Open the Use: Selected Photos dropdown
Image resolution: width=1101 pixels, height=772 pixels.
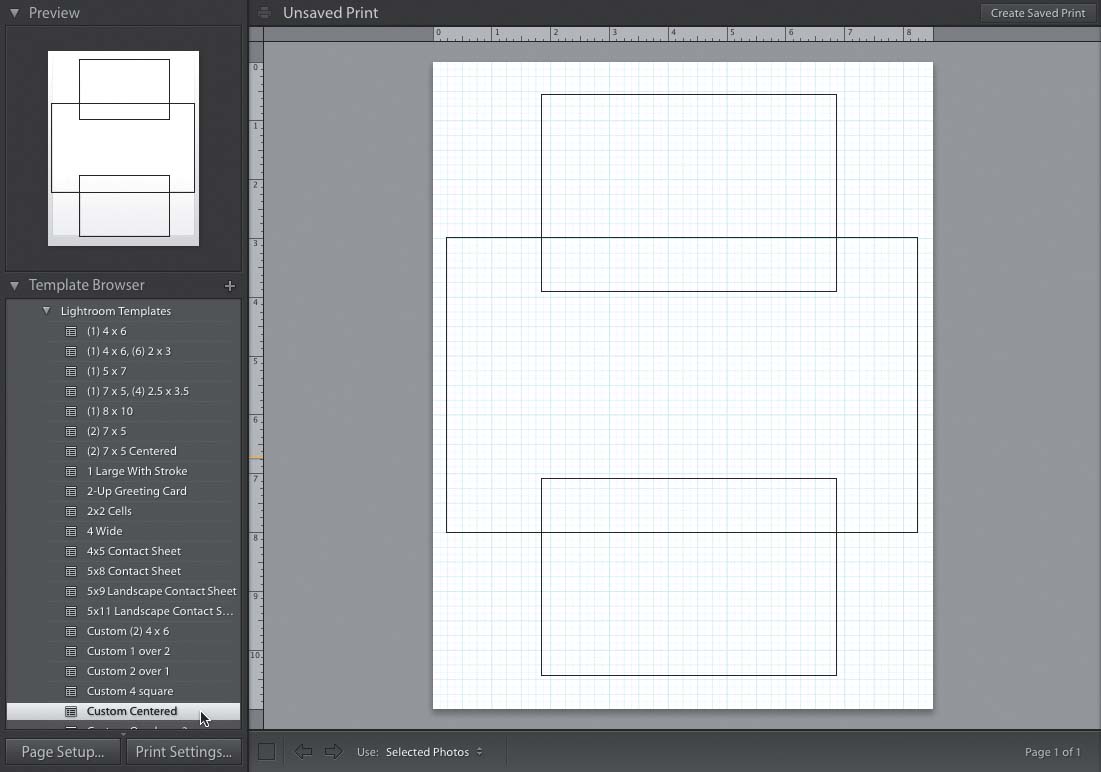click(x=434, y=752)
